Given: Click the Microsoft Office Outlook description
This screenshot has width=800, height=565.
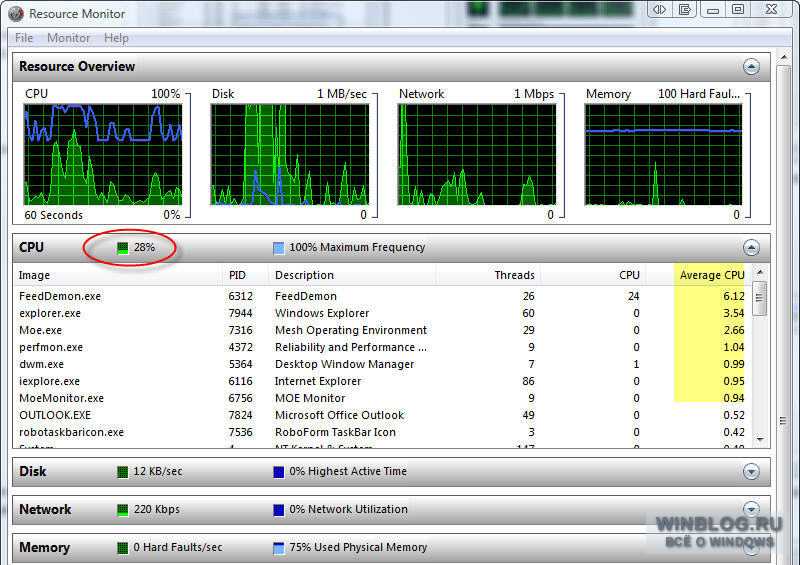Looking at the screenshot, I should pyautogui.click(x=339, y=415).
